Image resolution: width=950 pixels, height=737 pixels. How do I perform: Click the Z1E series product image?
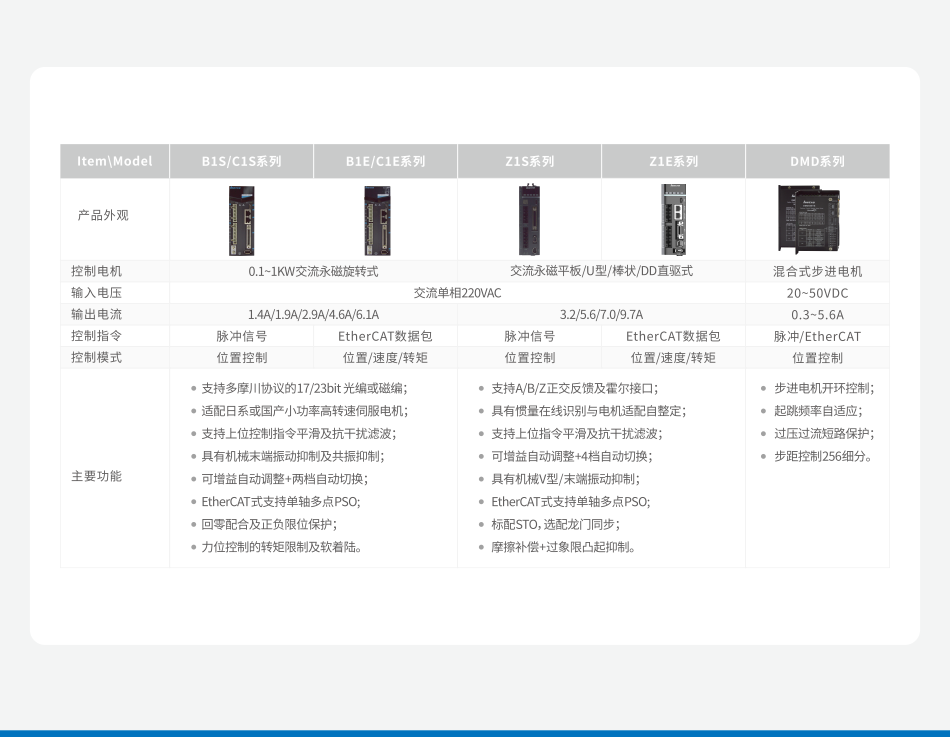(673, 219)
